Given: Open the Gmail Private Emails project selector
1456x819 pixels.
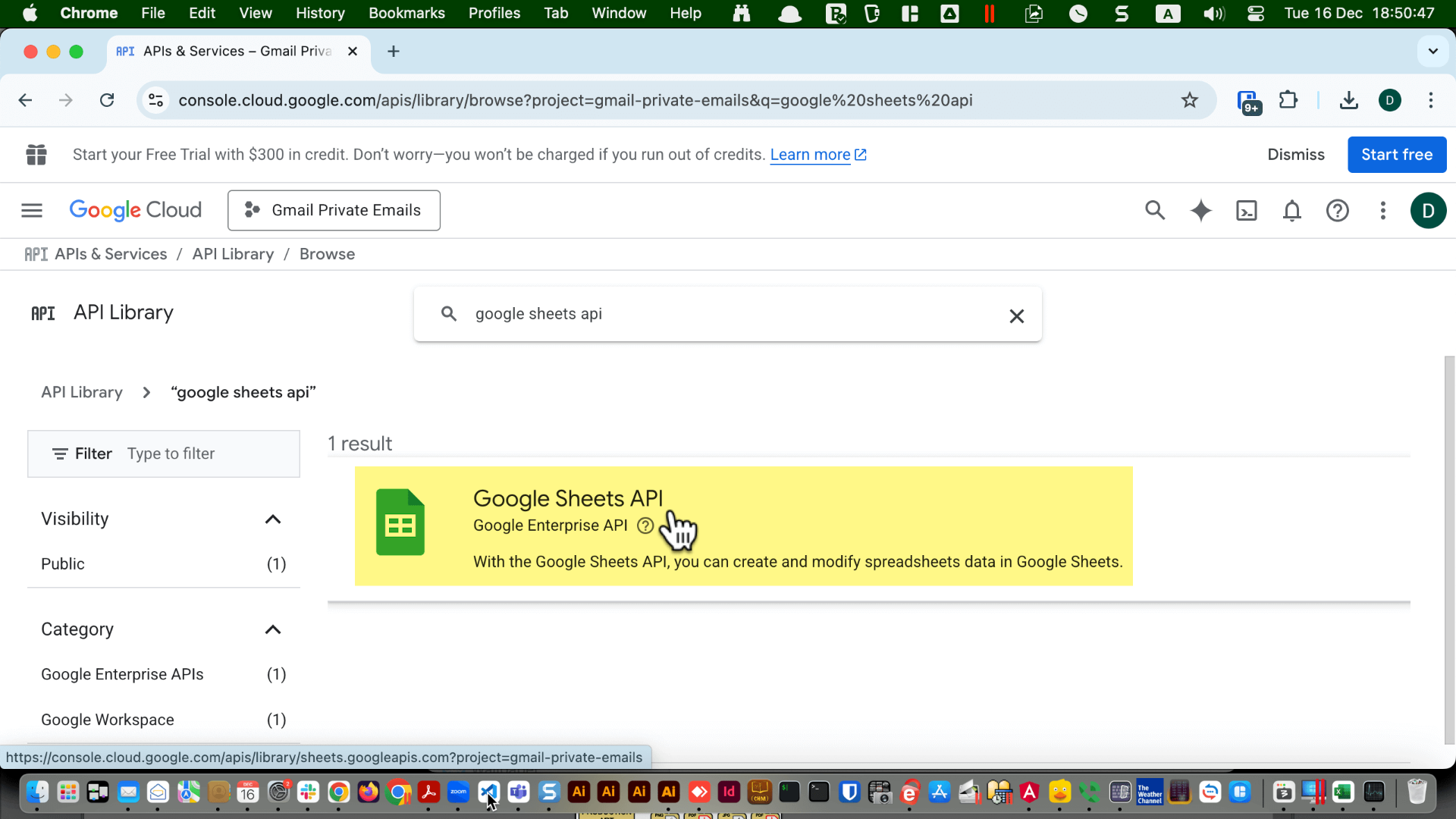Looking at the screenshot, I should 334,210.
